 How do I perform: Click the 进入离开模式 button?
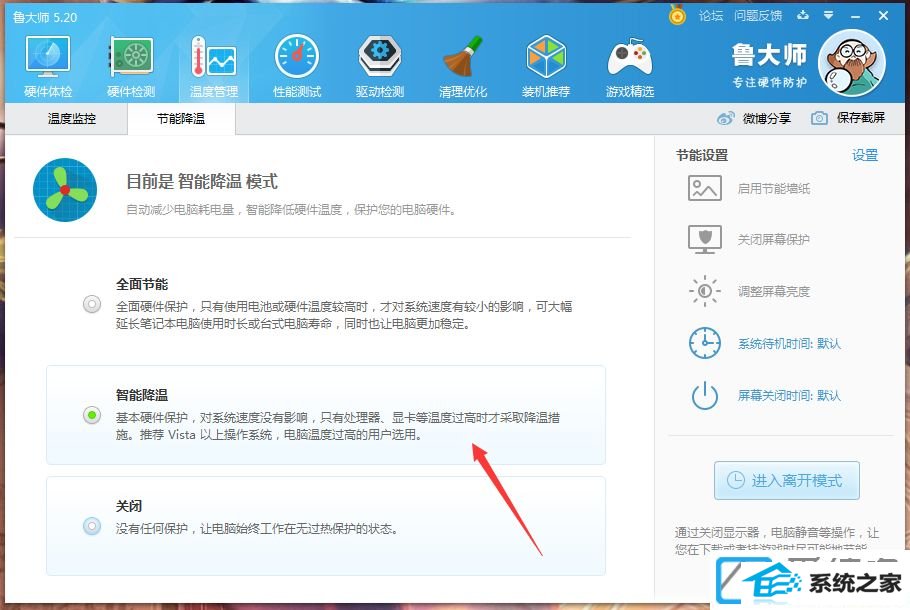point(786,481)
